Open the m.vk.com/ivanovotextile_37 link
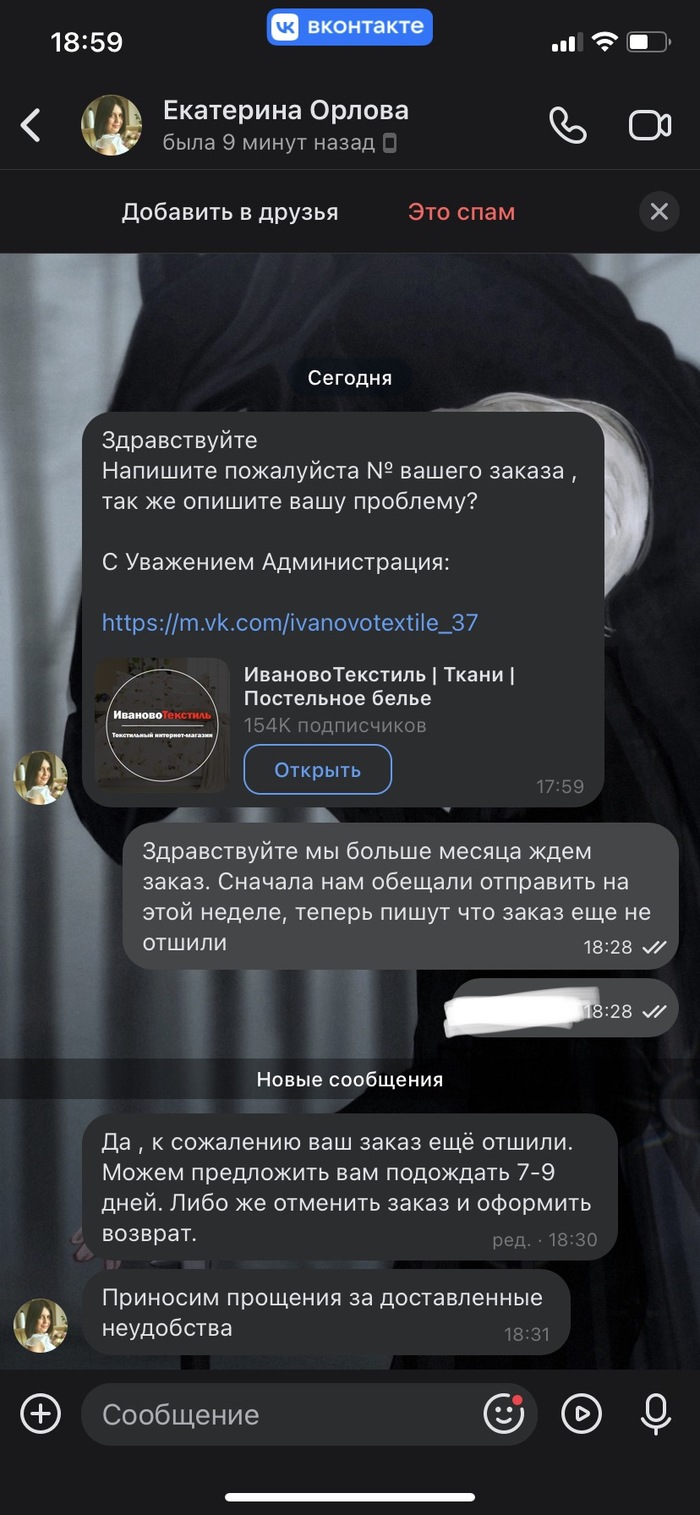Image resolution: width=700 pixels, height=1515 pixels. pos(290,622)
